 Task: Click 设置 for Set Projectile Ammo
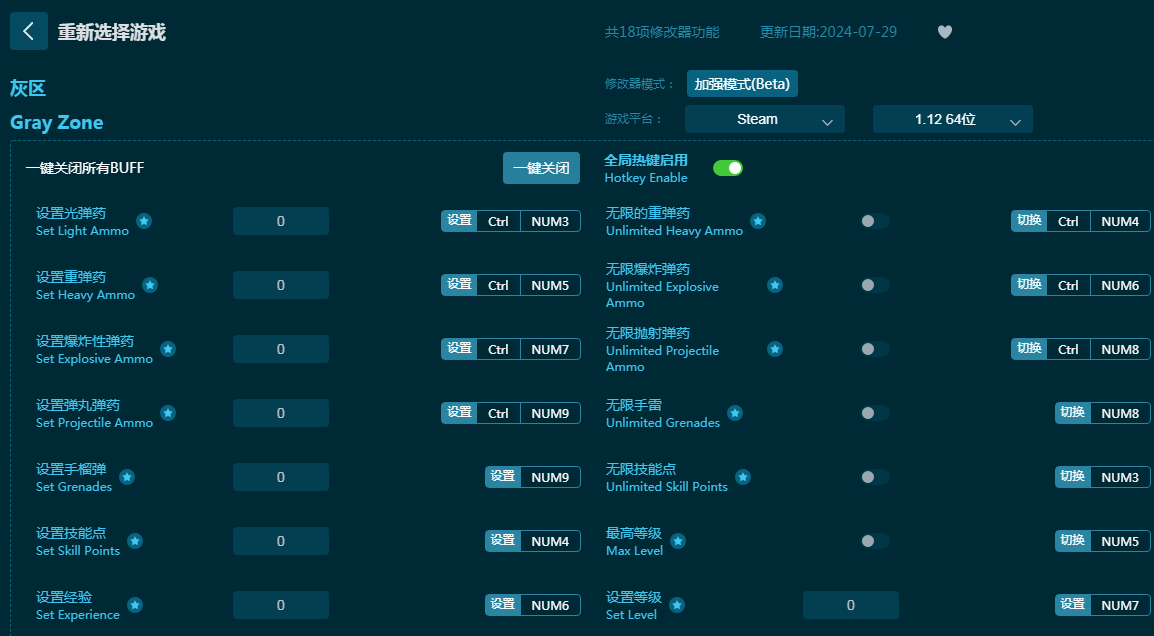coord(459,413)
